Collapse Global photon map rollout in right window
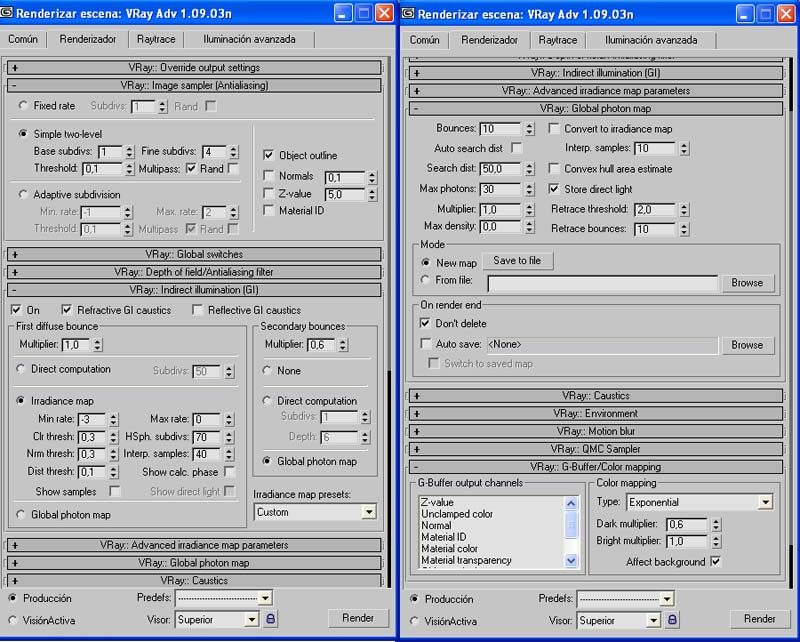Viewport: 800px width, 642px height. (x=595, y=108)
